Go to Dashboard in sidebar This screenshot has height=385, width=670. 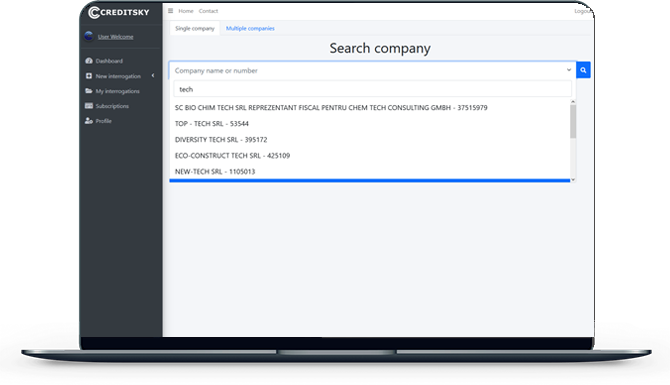109,61
